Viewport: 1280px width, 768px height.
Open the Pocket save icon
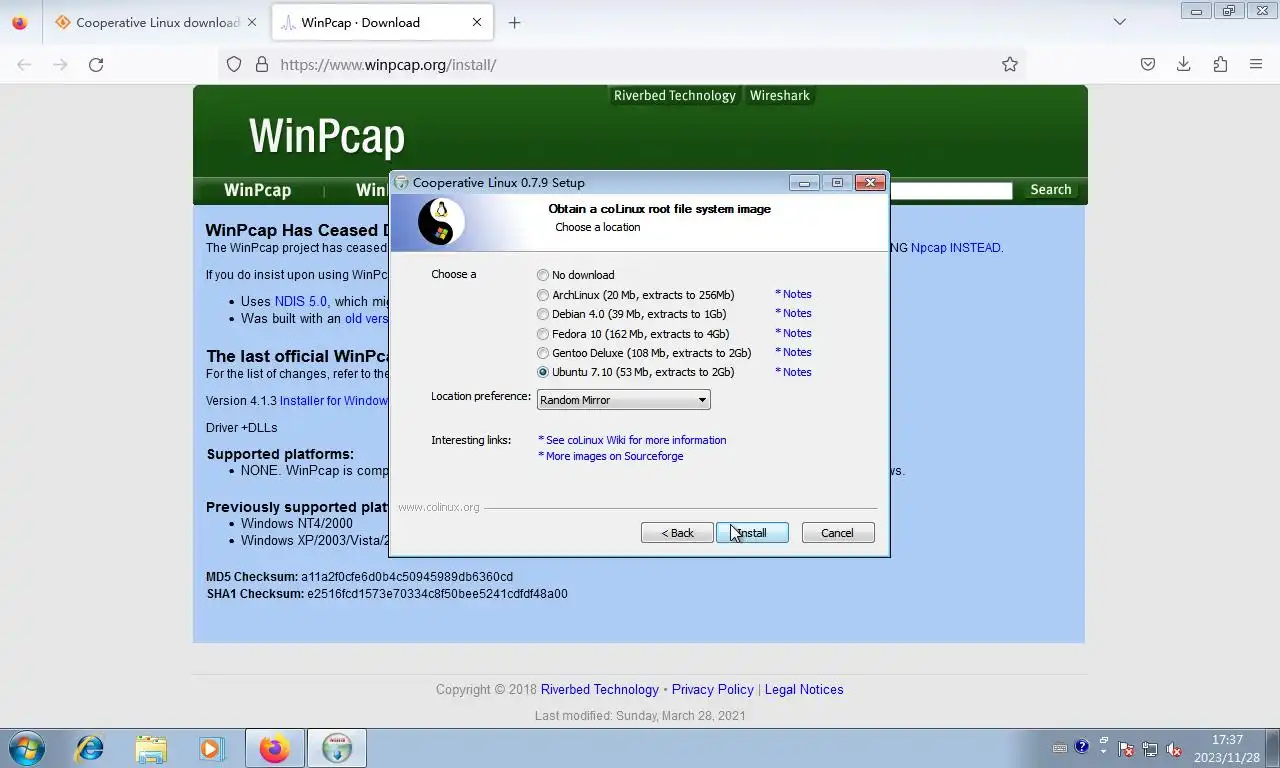click(x=1148, y=64)
